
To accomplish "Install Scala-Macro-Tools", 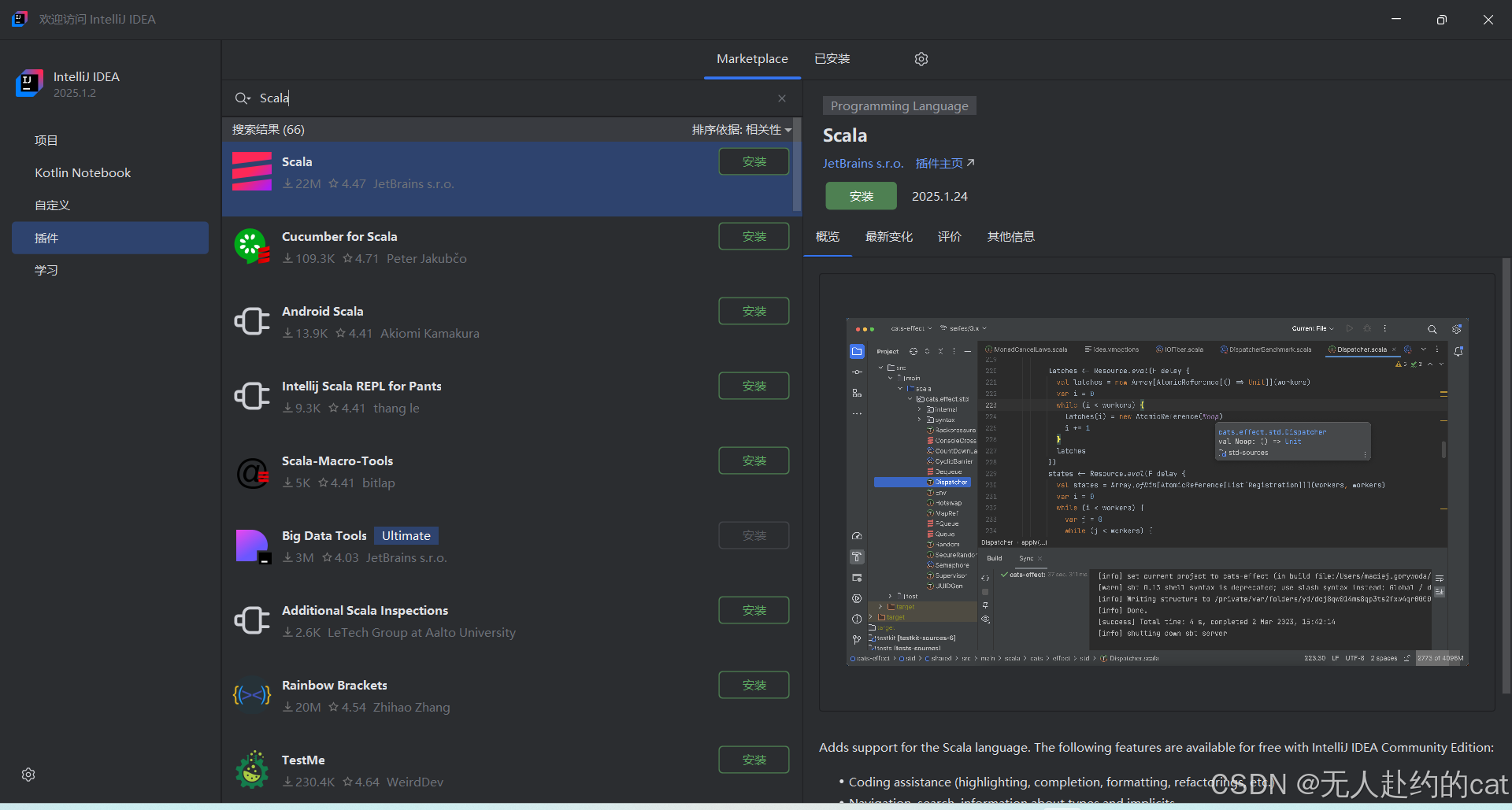I will tap(754, 460).
